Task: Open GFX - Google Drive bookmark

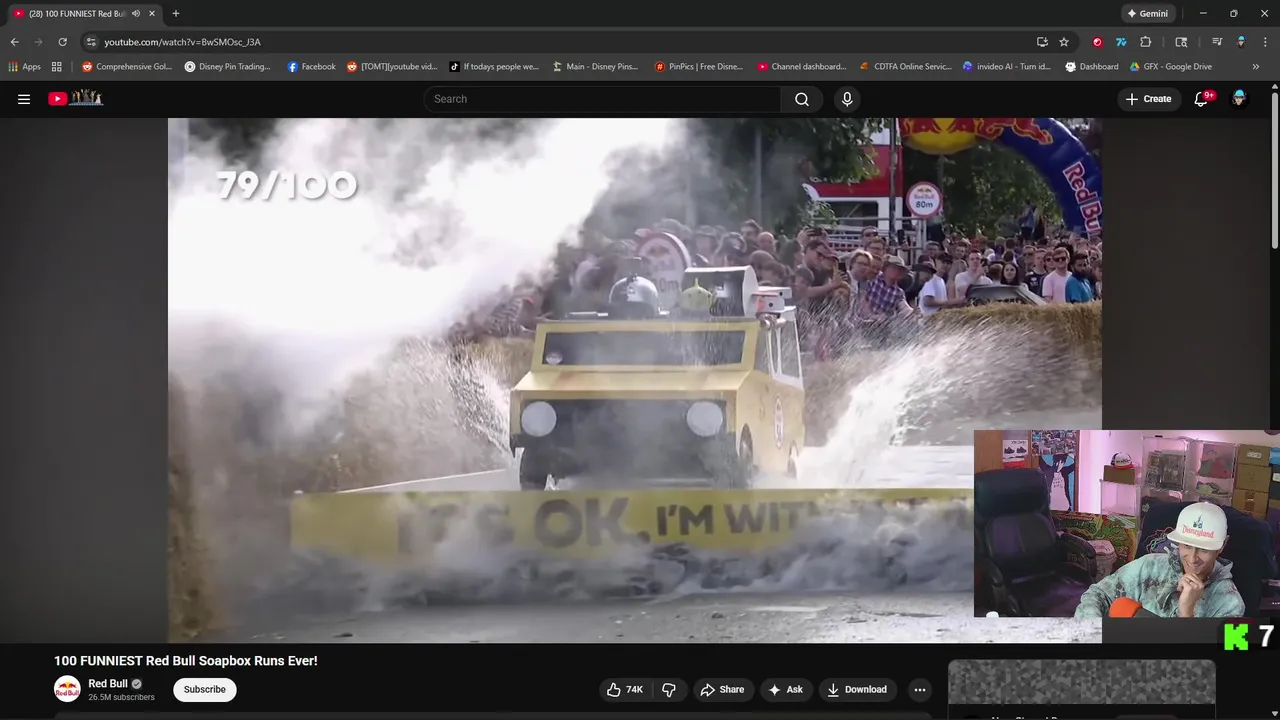Action: (x=1171, y=67)
